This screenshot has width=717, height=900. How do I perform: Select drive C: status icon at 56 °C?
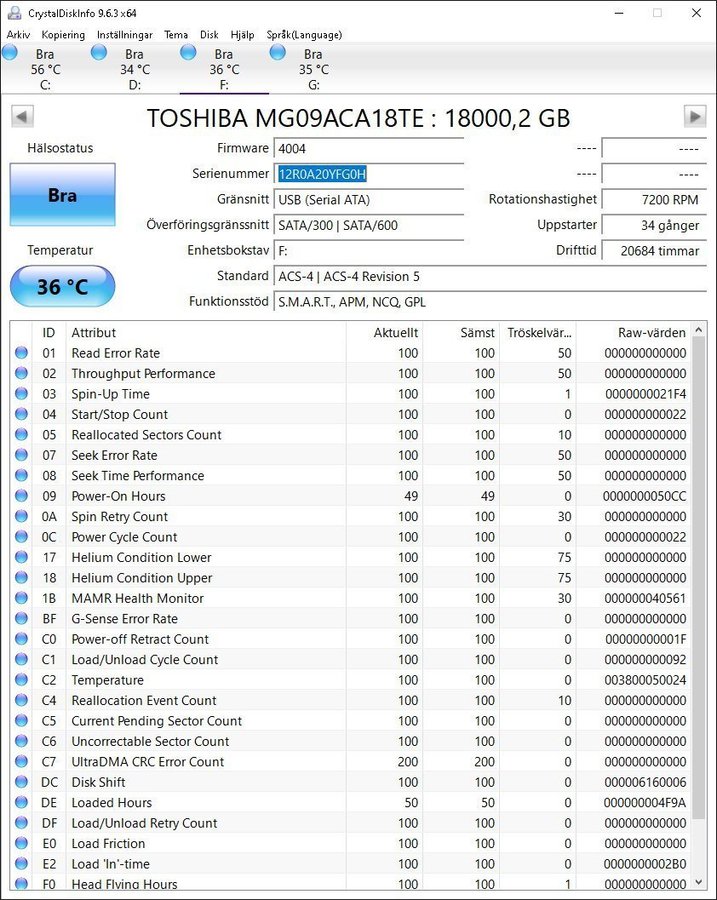pos(10,53)
